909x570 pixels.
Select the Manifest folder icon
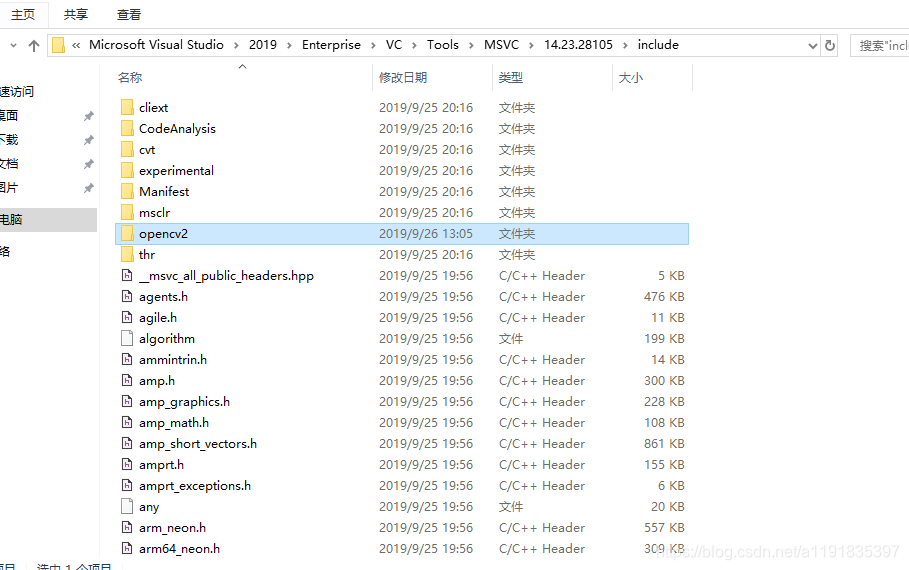click(128, 191)
